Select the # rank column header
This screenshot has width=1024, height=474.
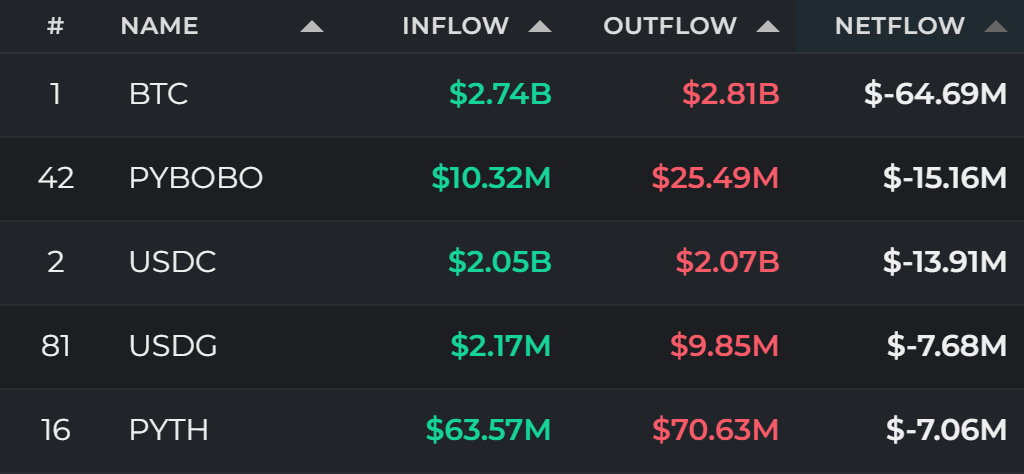pos(56,26)
